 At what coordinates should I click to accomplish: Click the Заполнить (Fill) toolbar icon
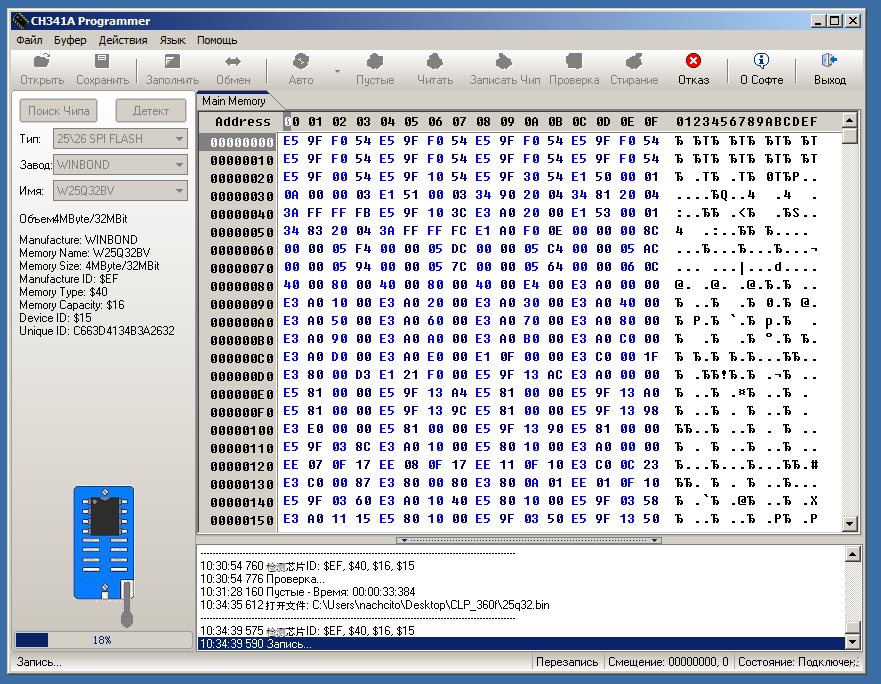[172, 62]
